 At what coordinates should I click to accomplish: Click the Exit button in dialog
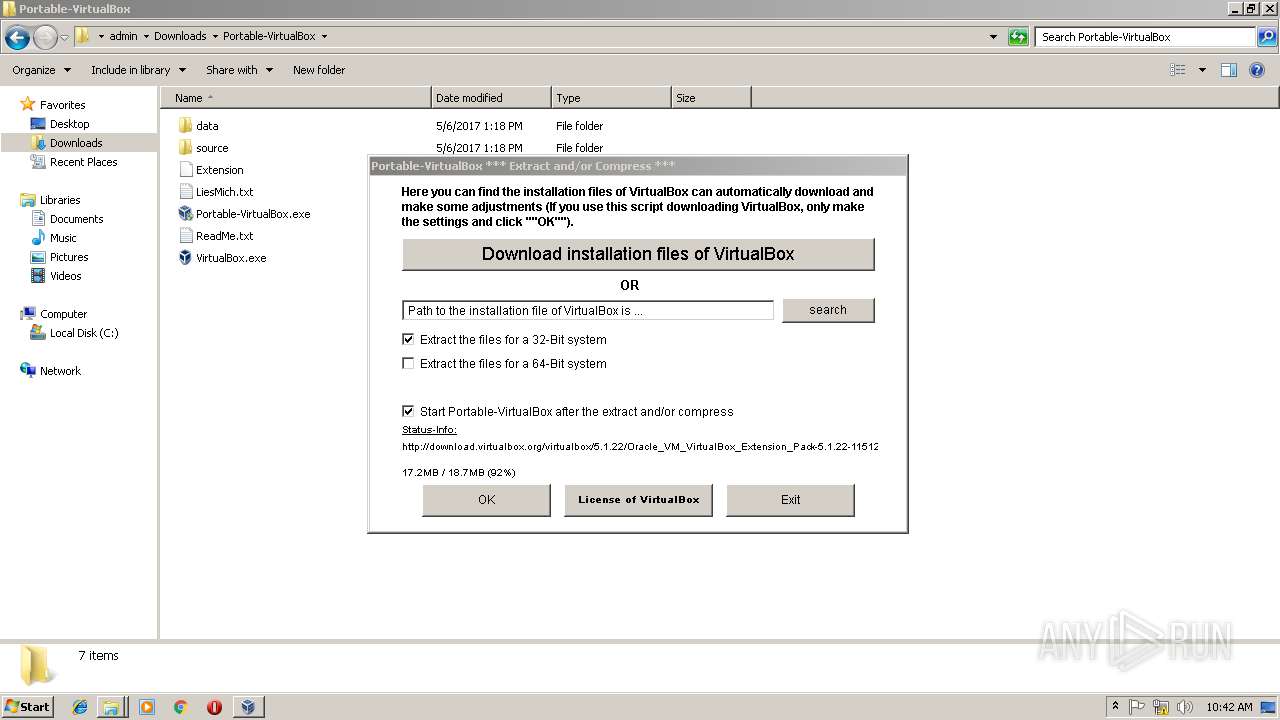pos(790,500)
